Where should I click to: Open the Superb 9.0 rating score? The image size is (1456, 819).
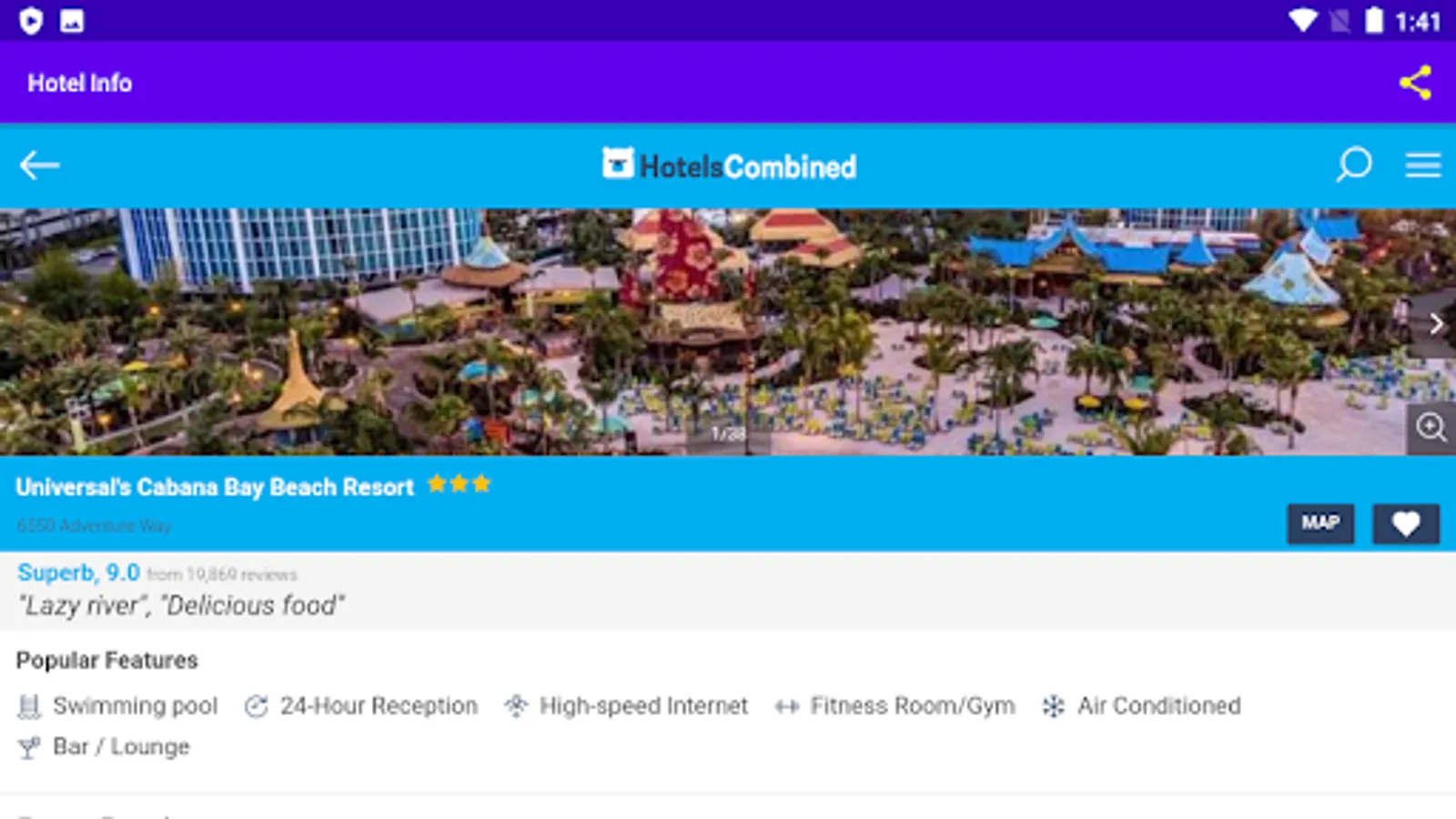click(78, 573)
